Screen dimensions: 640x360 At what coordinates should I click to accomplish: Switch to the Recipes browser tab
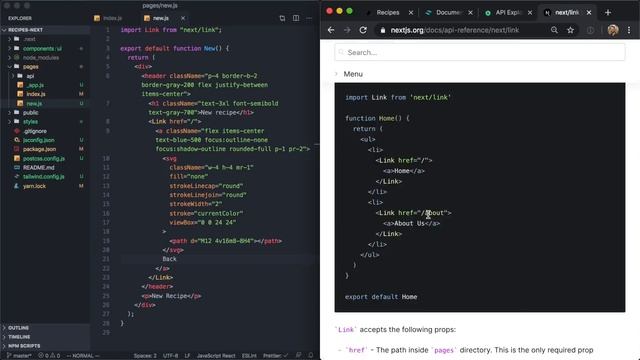pos(388,13)
